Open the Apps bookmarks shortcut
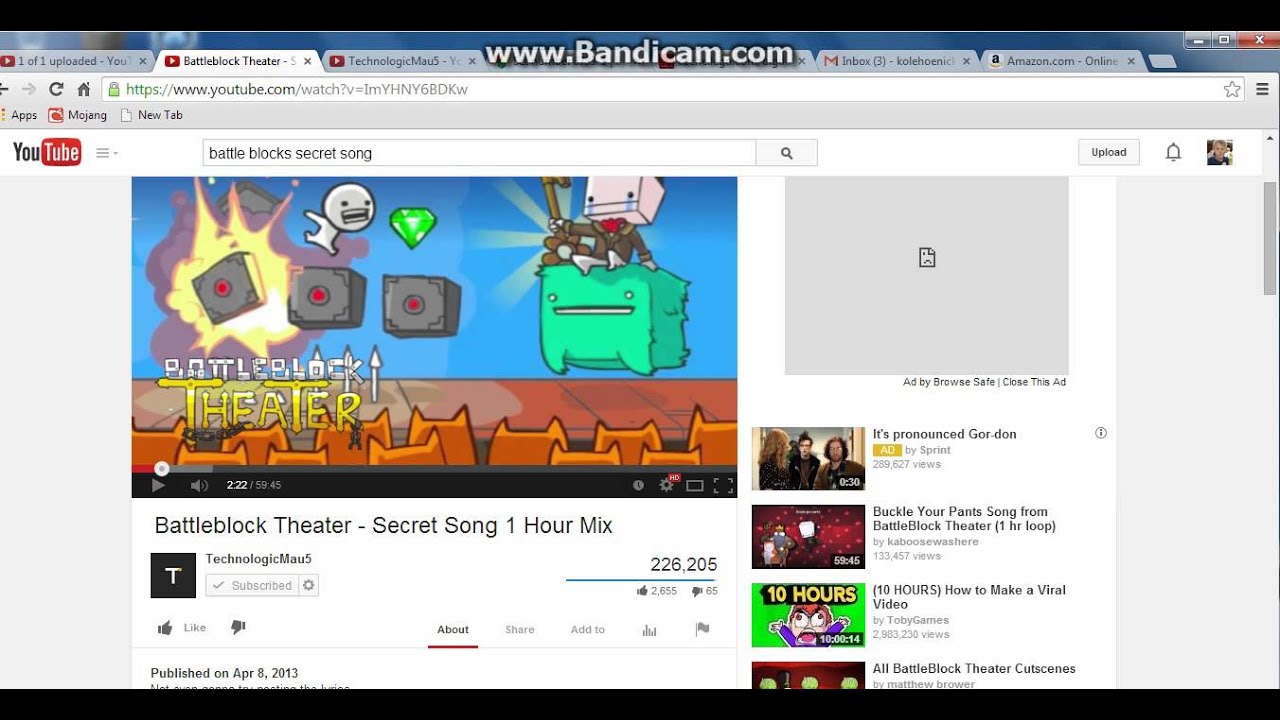Viewport: 1280px width, 720px height. coord(19,115)
